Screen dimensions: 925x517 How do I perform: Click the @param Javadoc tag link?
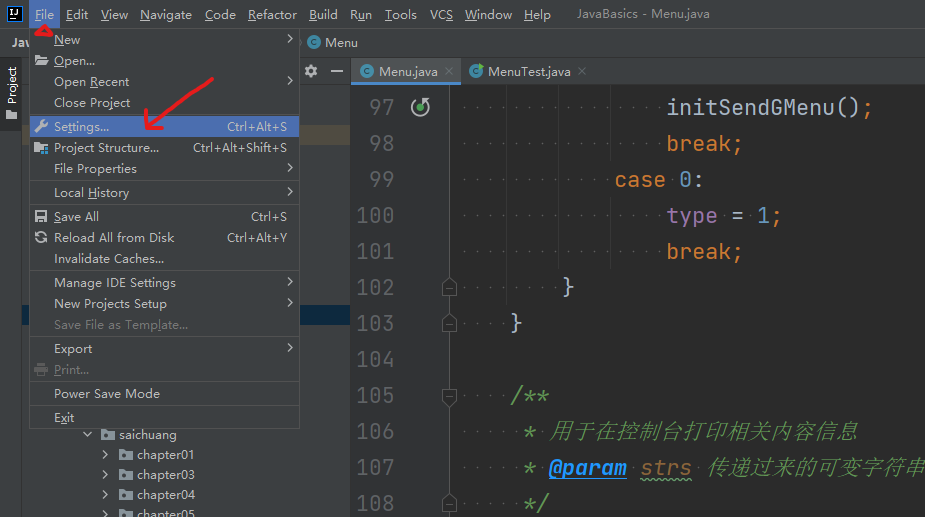[587, 468]
